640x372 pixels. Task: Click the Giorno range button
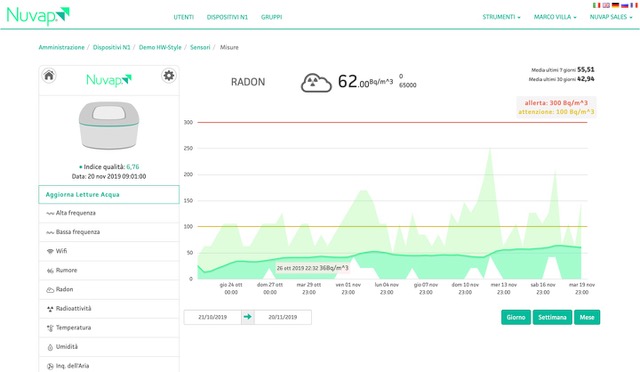pyautogui.click(x=516, y=317)
